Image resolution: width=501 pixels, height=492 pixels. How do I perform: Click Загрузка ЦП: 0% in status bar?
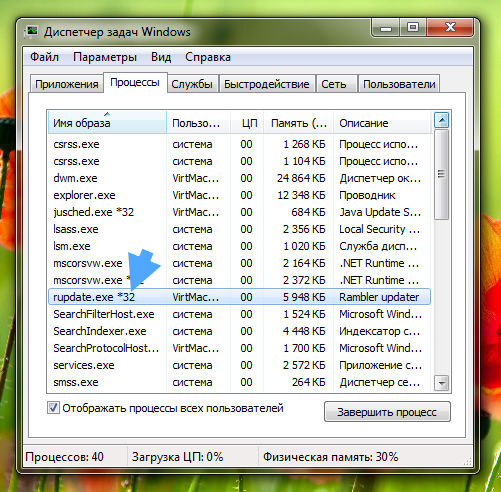point(177,457)
